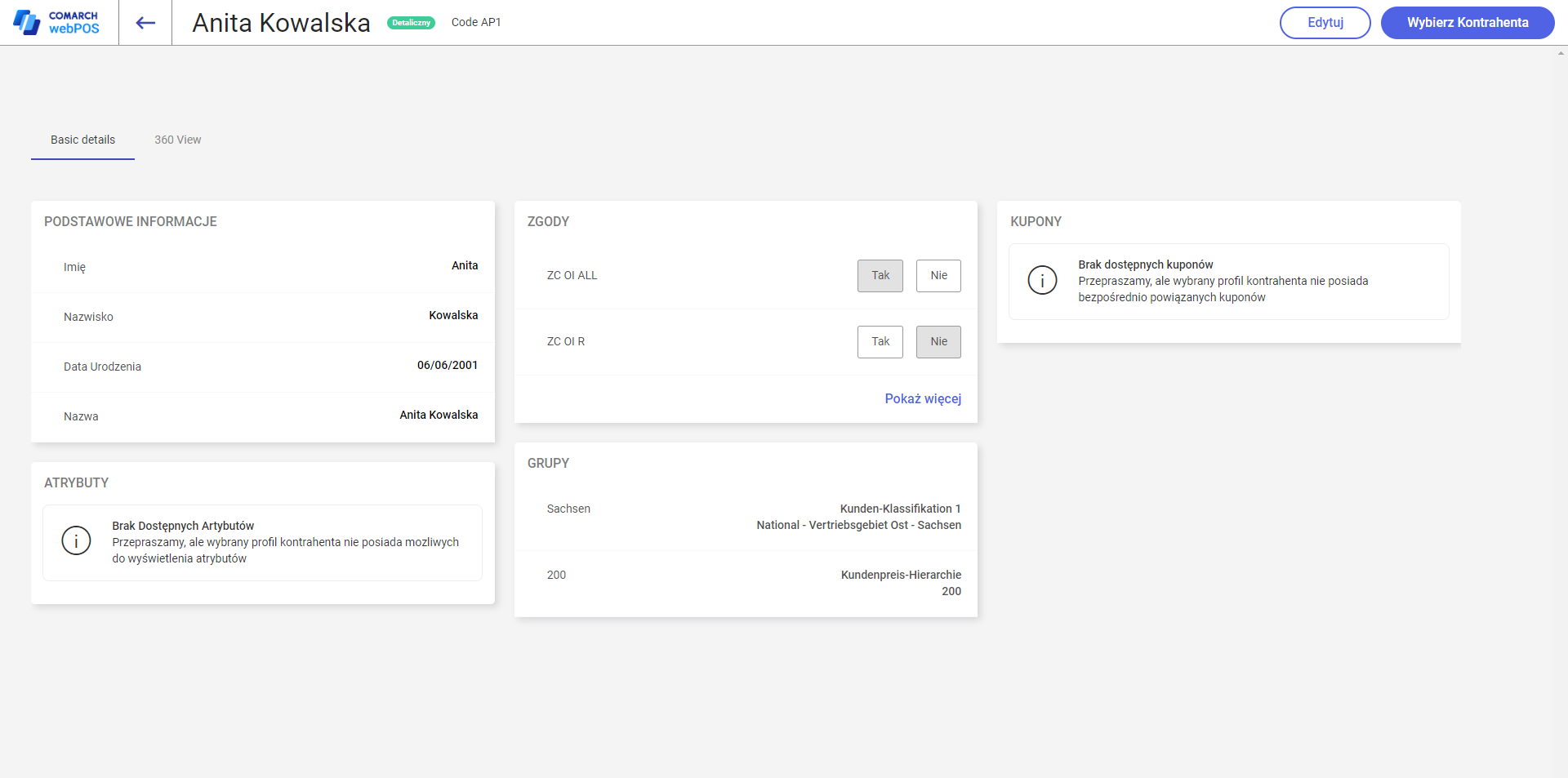The width and height of the screenshot is (1568, 778).
Task: Click the ZGODY panel heading
Action: click(x=548, y=222)
